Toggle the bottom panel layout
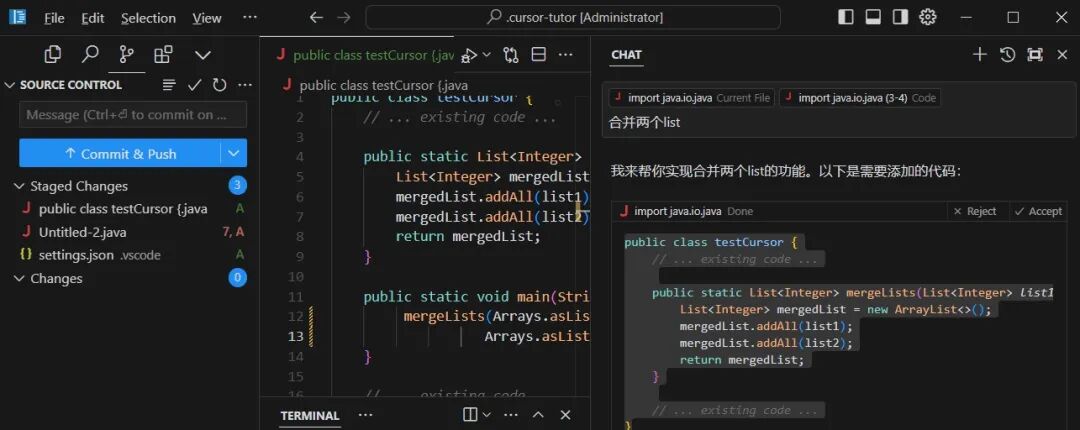 [873, 17]
